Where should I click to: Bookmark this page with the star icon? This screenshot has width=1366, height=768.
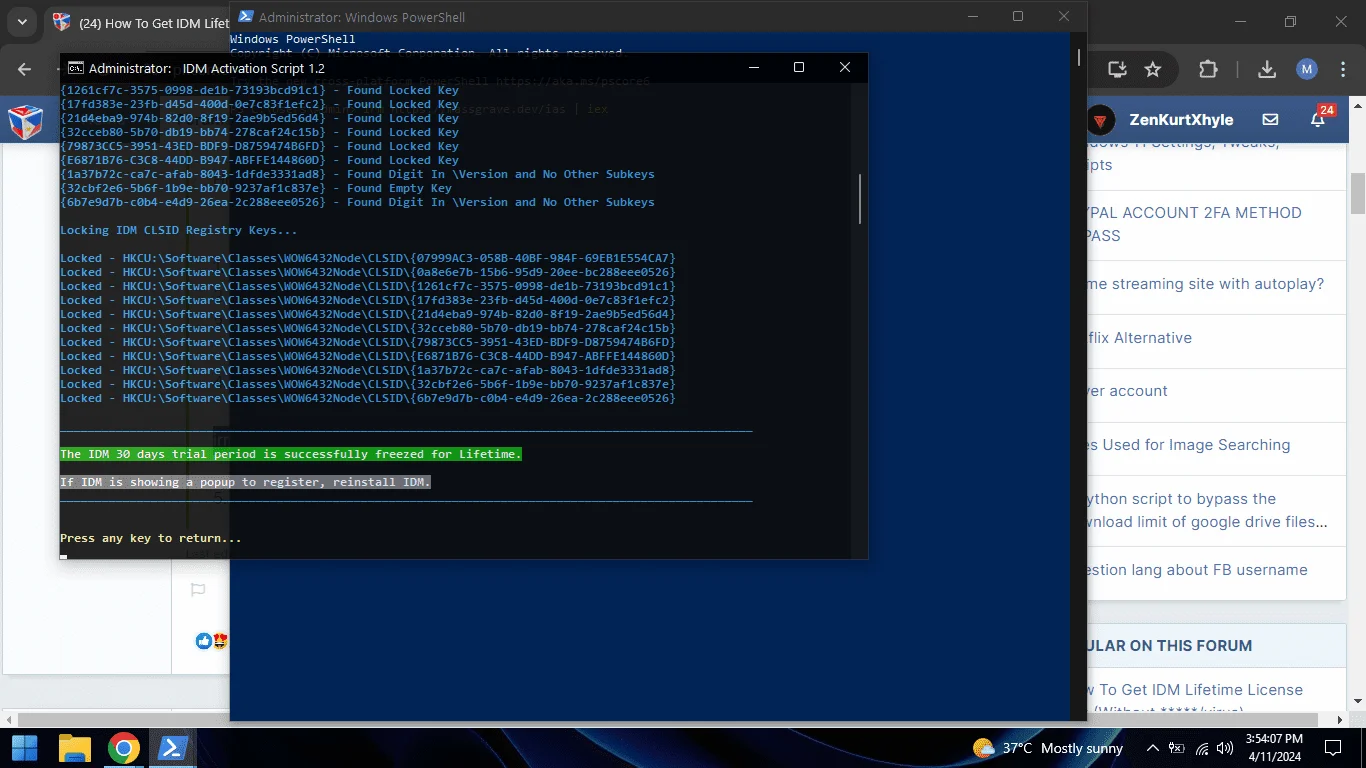pyautogui.click(x=1153, y=69)
